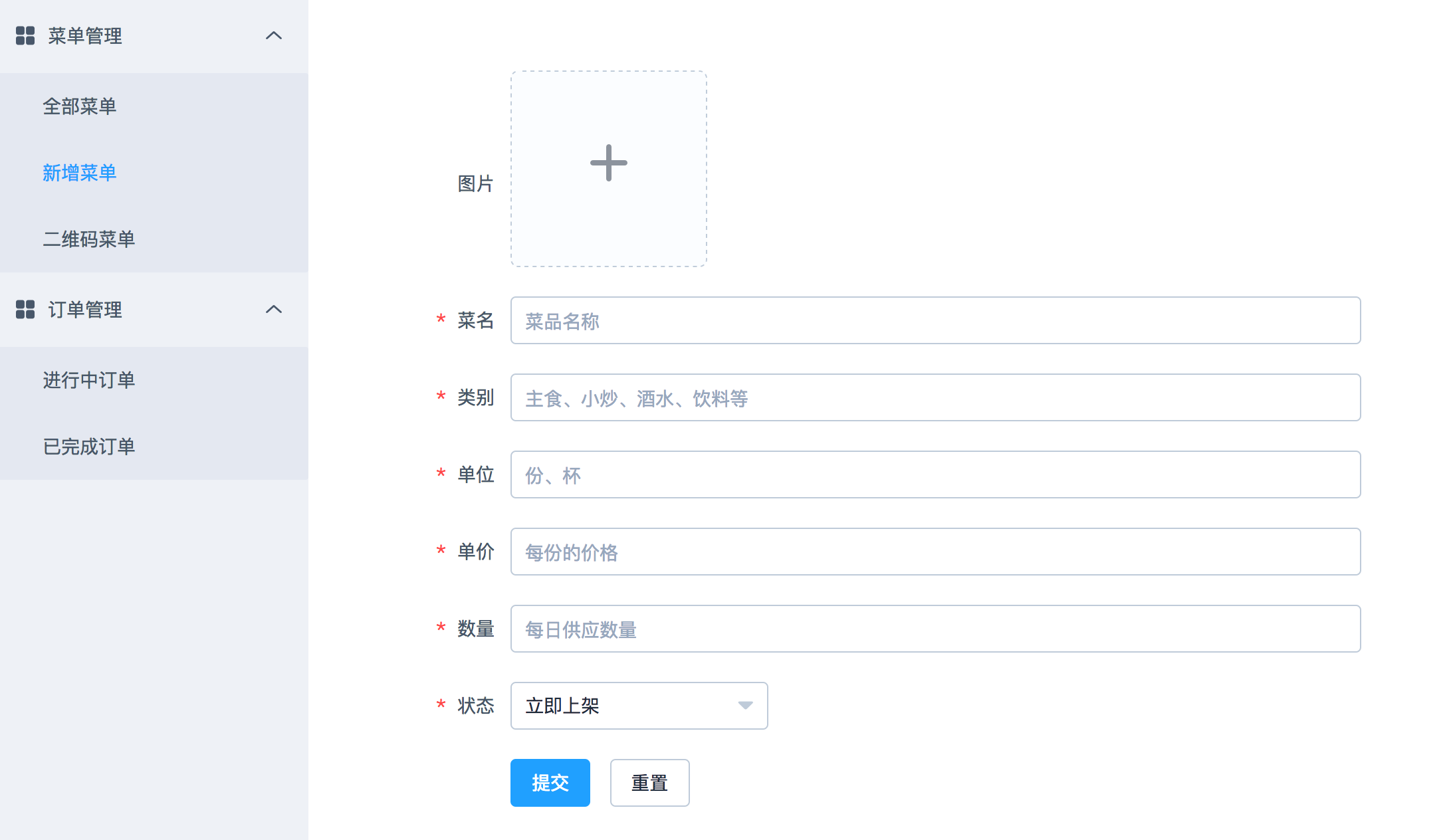1449x840 pixels.
Task: Submit the form with the 提交 button
Action: [x=550, y=783]
